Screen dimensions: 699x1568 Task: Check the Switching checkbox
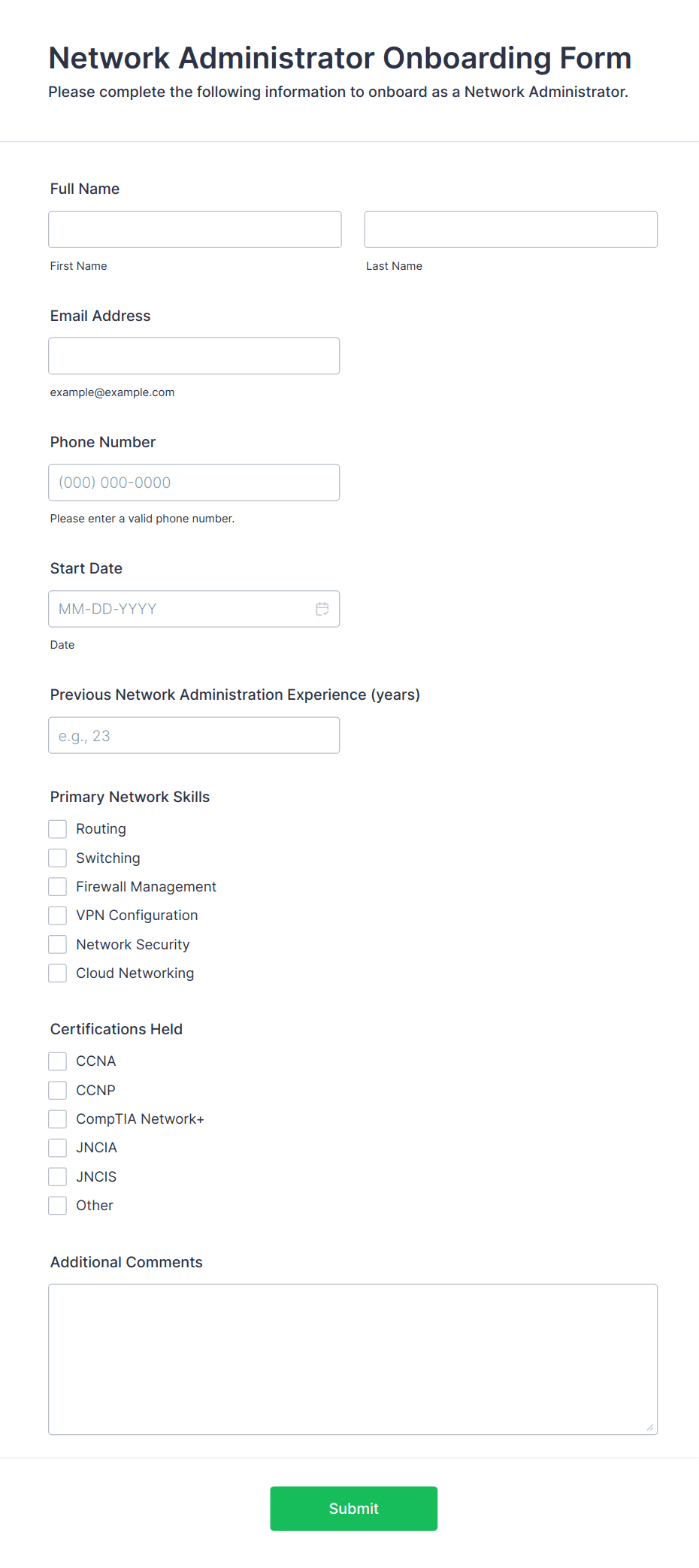(57, 858)
